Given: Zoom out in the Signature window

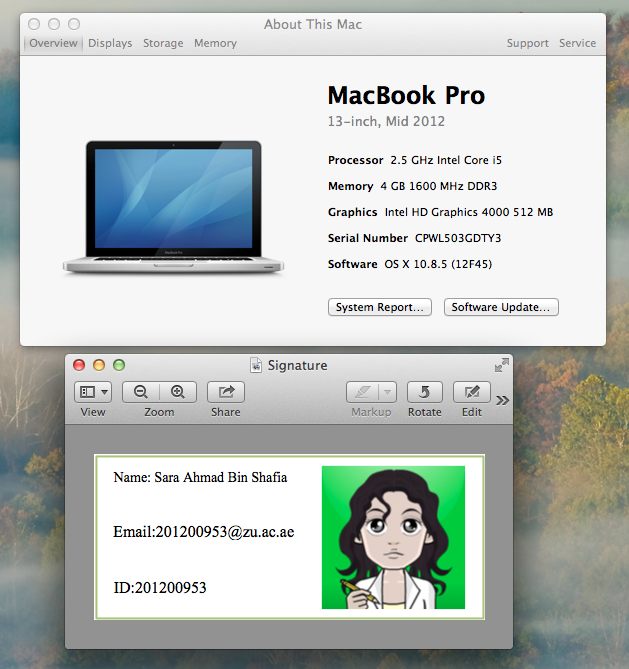Looking at the screenshot, I should coord(141,392).
